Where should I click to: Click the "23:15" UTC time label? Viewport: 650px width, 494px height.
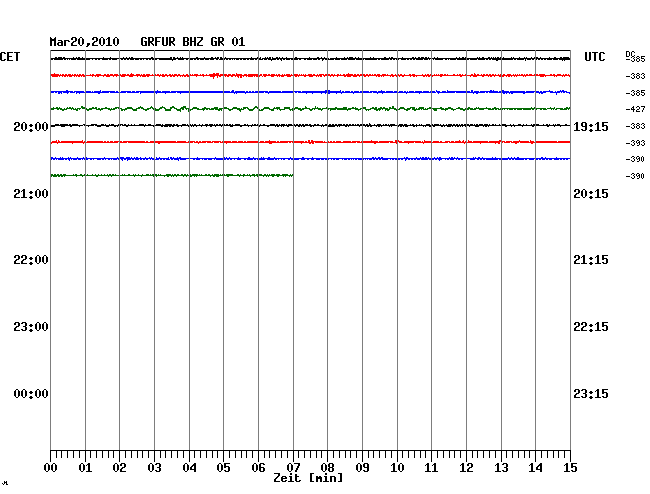pyautogui.click(x=591, y=394)
